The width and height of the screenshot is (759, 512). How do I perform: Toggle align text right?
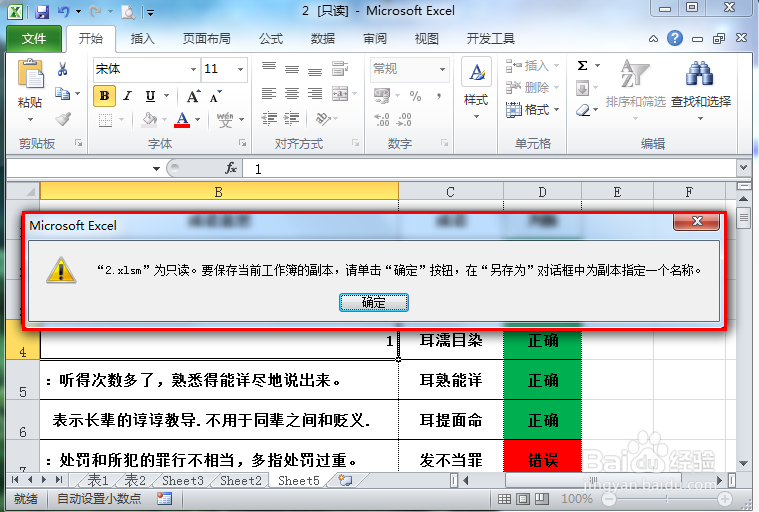click(x=315, y=93)
